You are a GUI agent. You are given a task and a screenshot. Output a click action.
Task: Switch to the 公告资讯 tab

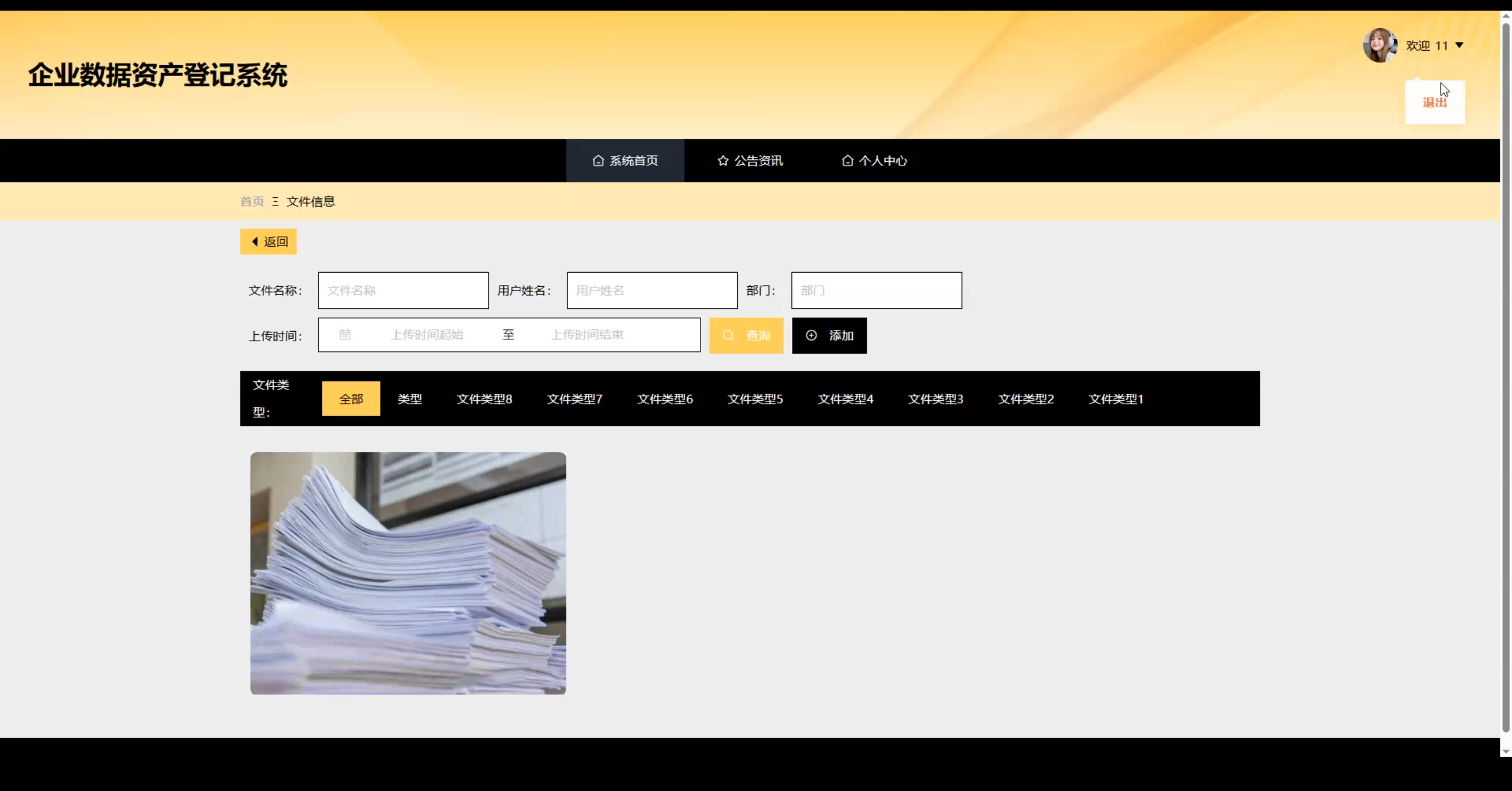tap(758, 160)
